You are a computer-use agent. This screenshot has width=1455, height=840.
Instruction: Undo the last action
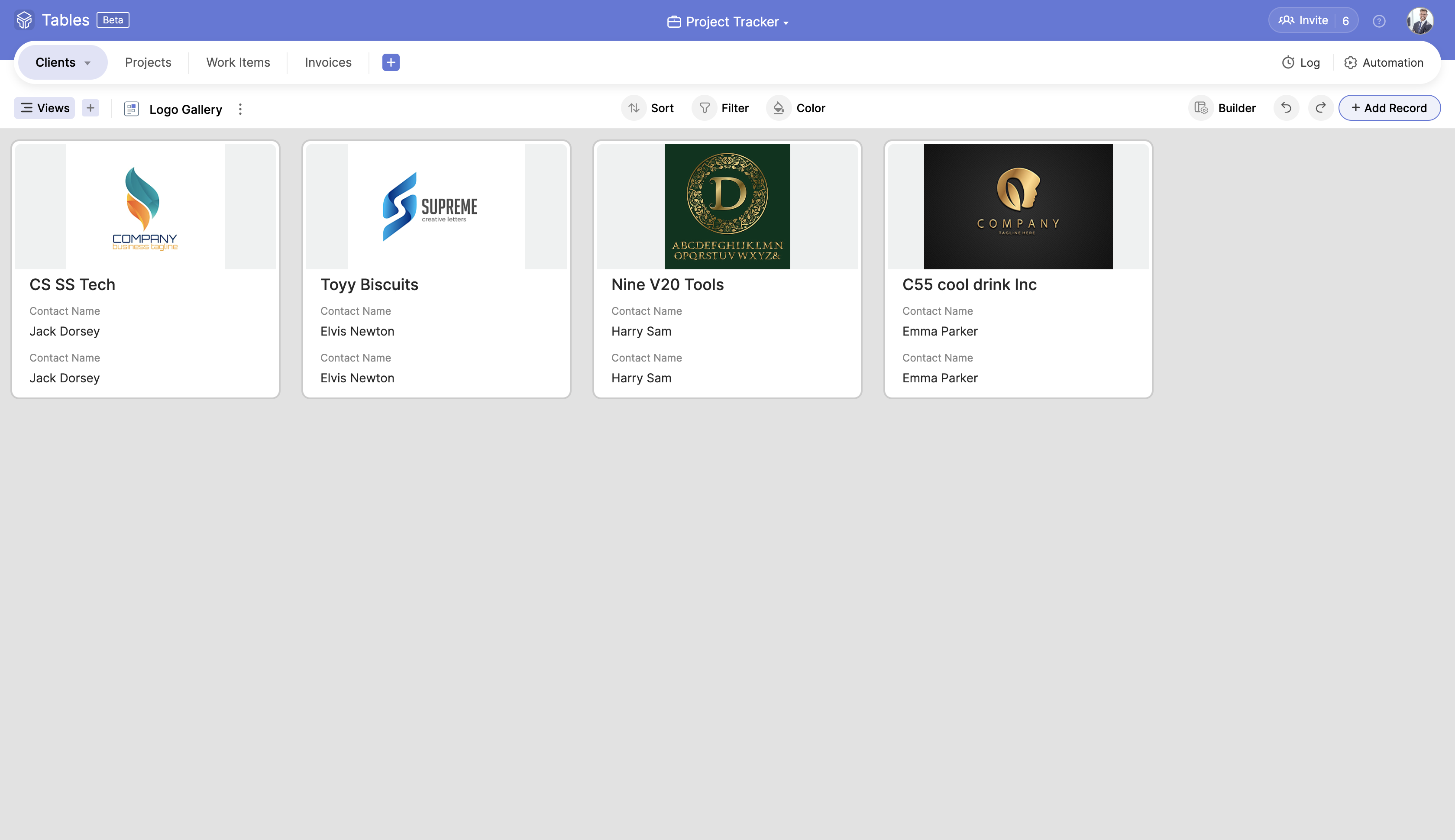(1286, 108)
